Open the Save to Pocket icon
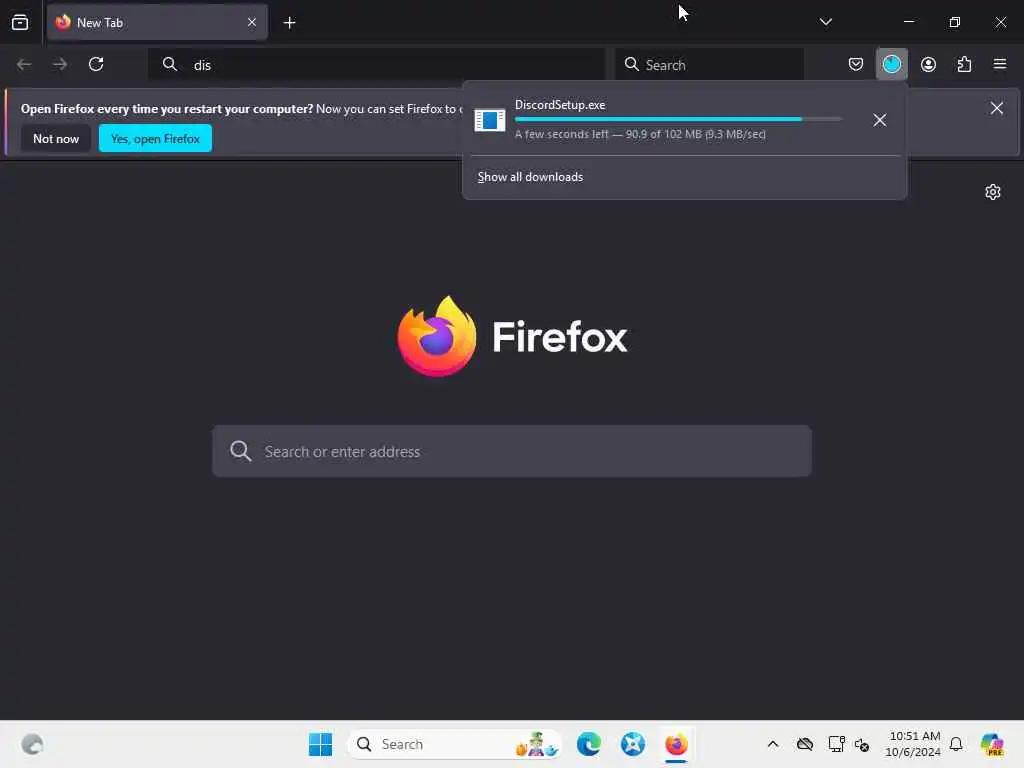Image resolution: width=1024 pixels, height=768 pixels. point(856,64)
